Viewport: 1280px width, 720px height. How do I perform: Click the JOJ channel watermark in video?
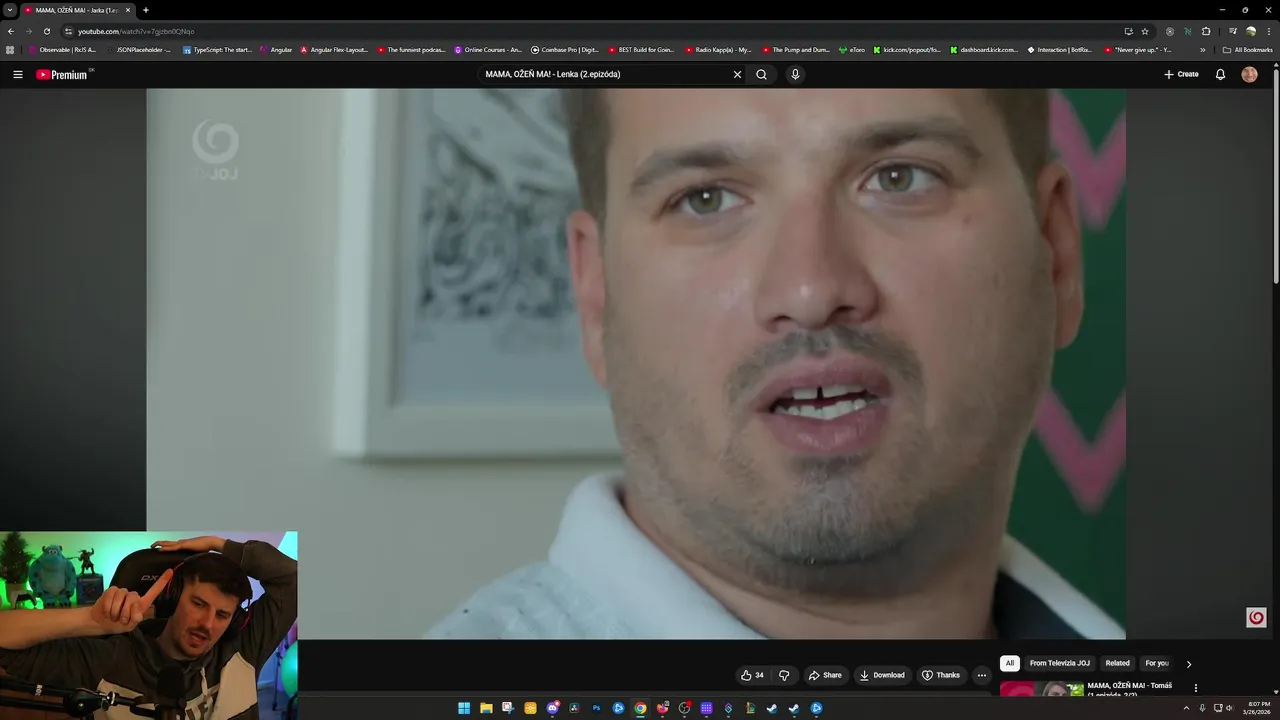[1257, 617]
